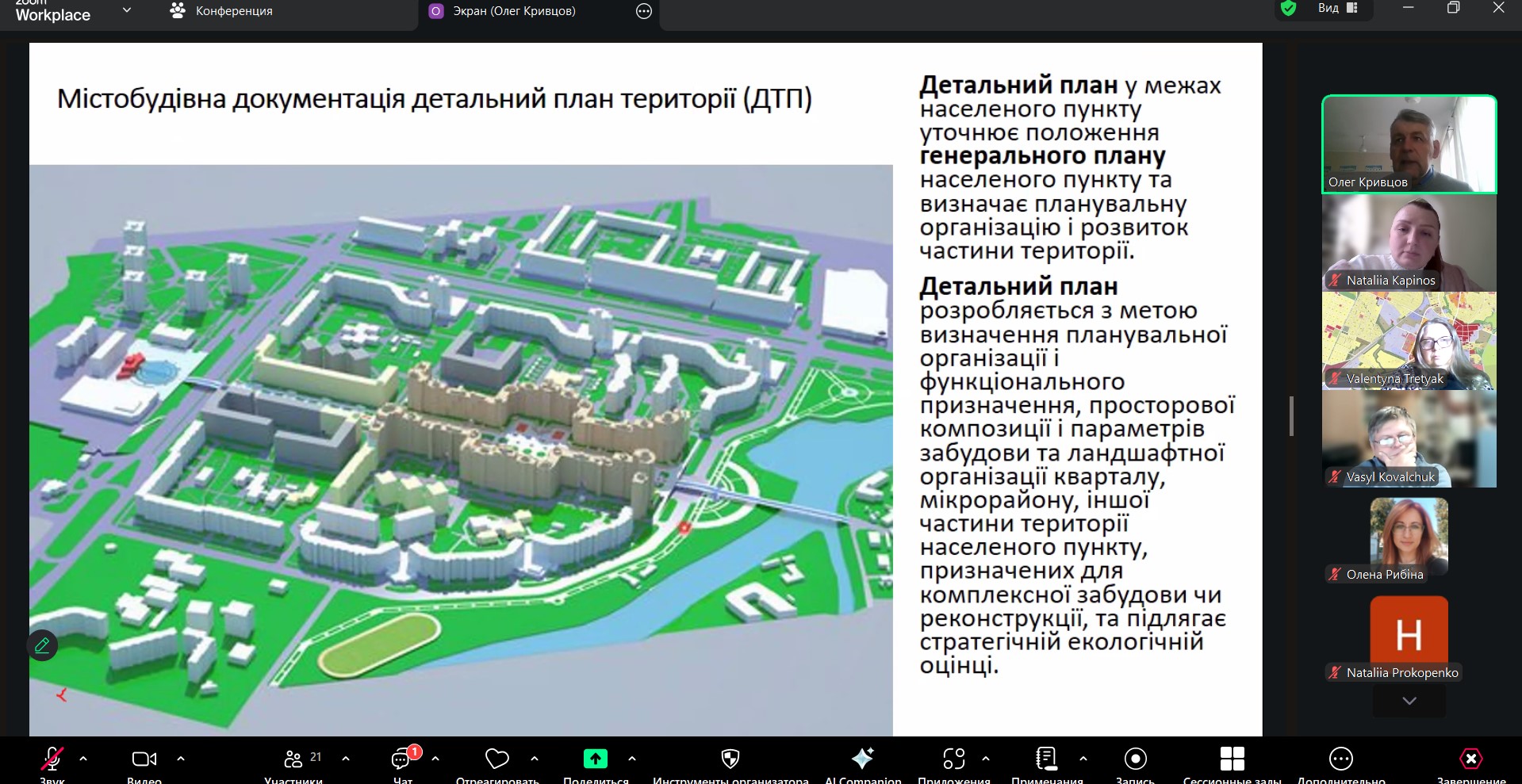Click the green Поделиться share screen icon
Image resolution: width=1522 pixels, height=784 pixels.
595,759
